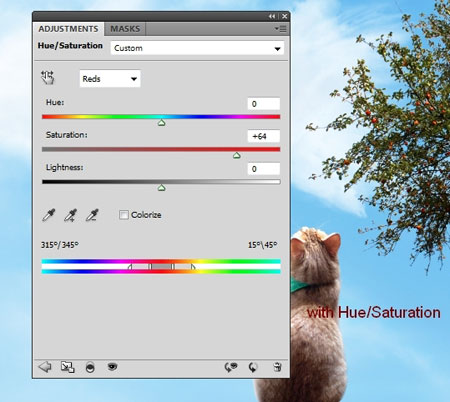Image resolution: width=450 pixels, height=402 pixels.
Task: Click the Lightness value field
Action: (263, 169)
